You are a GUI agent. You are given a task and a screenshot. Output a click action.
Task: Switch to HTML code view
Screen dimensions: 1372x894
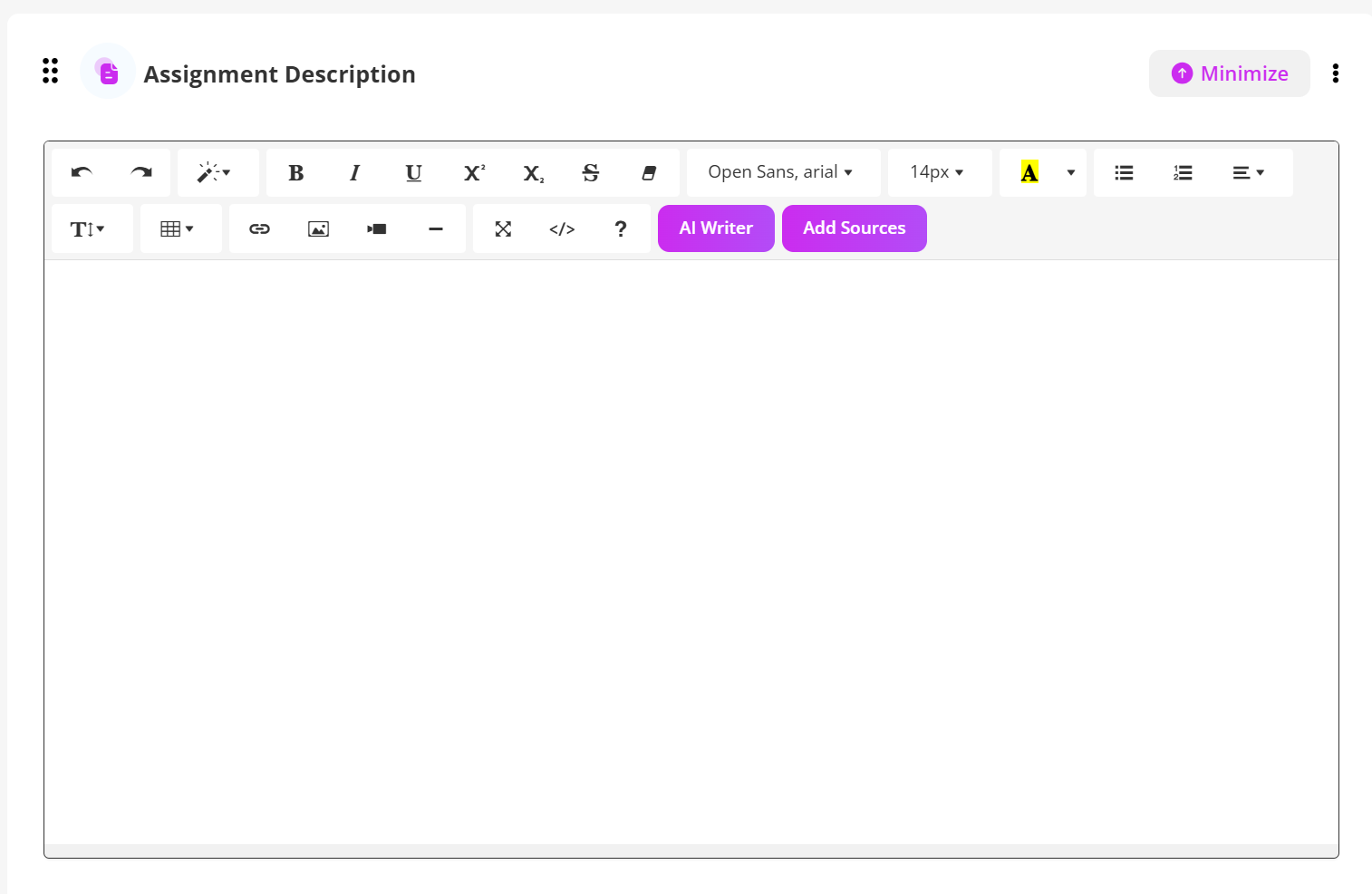(x=562, y=228)
